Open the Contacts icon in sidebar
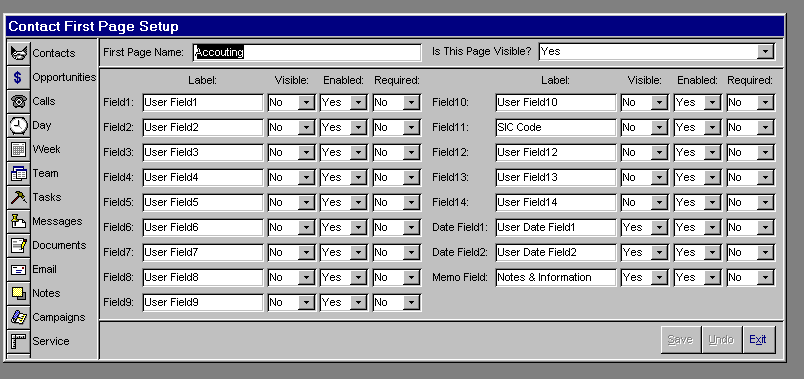The image size is (804, 379). (x=18, y=53)
